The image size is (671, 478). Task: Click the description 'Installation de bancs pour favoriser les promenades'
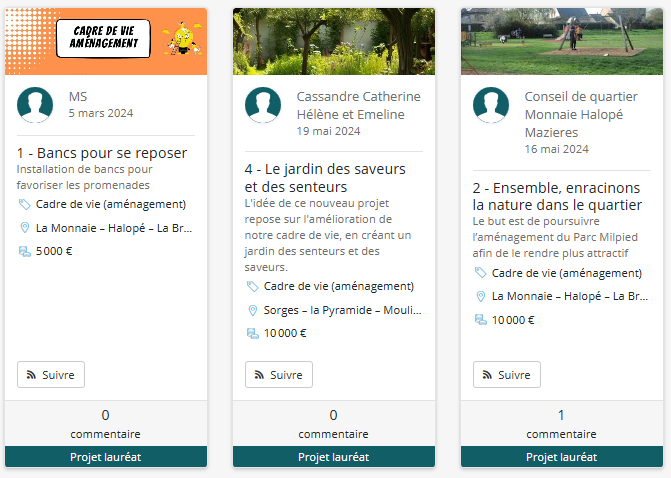click(x=84, y=177)
